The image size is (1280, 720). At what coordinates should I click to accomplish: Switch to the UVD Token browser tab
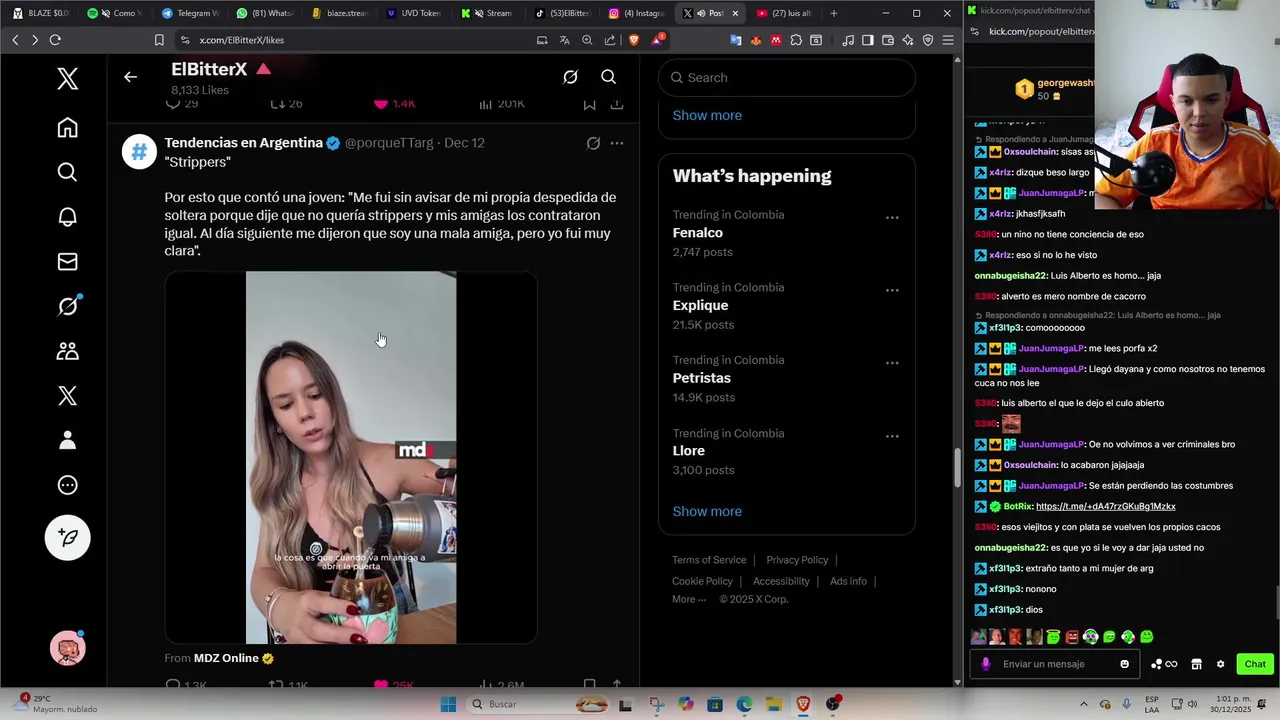pyautogui.click(x=413, y=13)
